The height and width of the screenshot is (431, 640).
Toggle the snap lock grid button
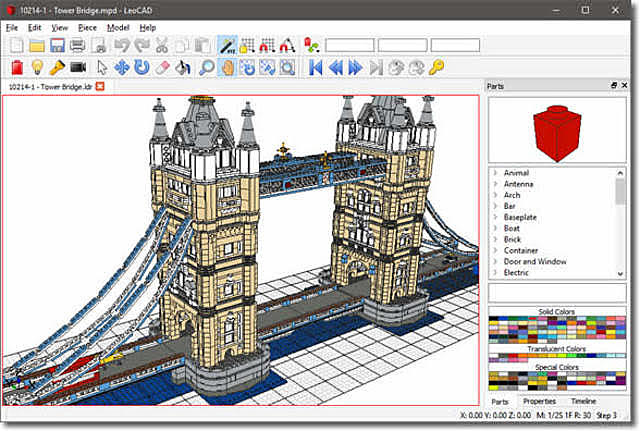(x=247, y=45)
